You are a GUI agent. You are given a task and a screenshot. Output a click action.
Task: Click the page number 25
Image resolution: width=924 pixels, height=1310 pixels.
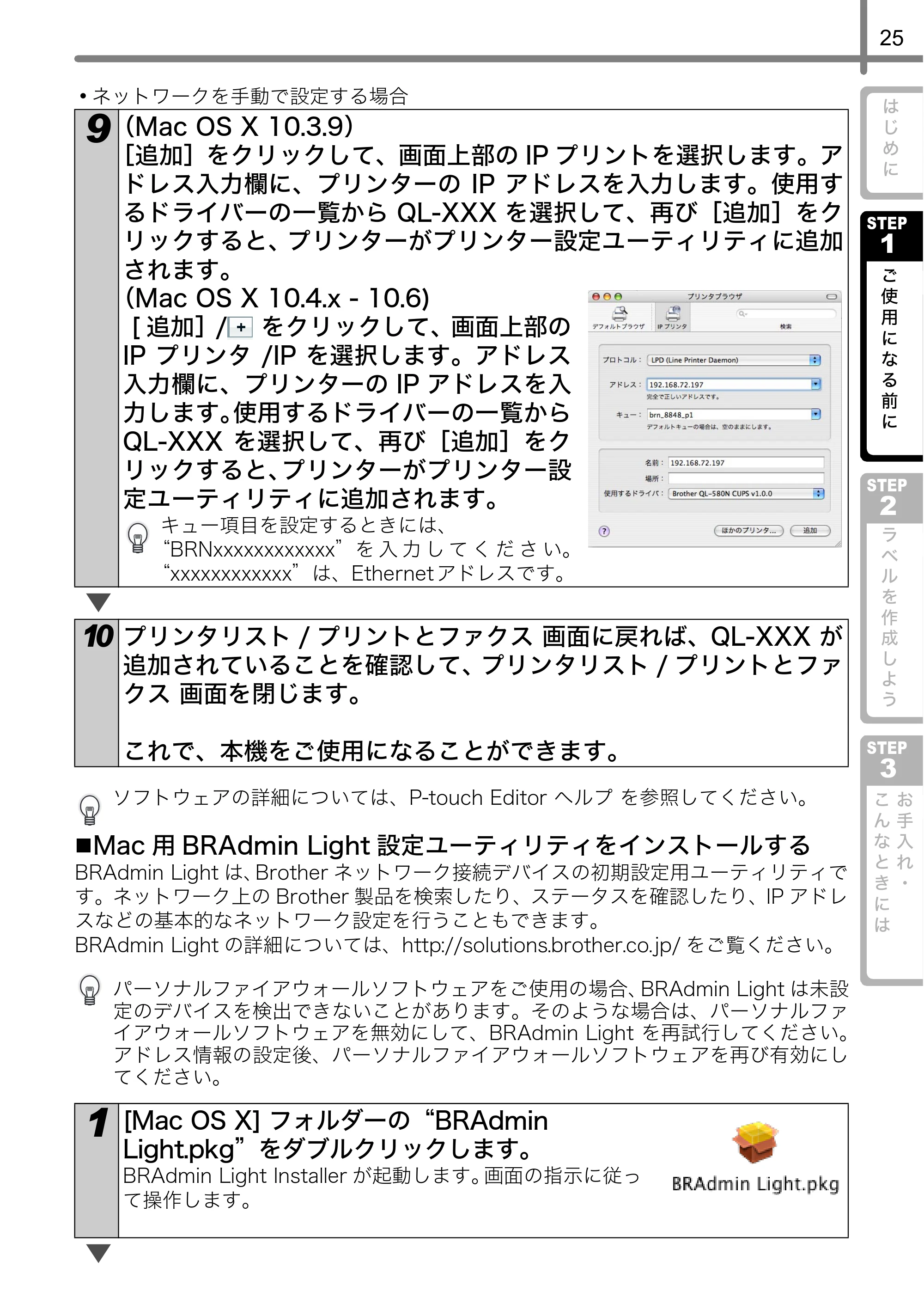[x=892, y=38]
